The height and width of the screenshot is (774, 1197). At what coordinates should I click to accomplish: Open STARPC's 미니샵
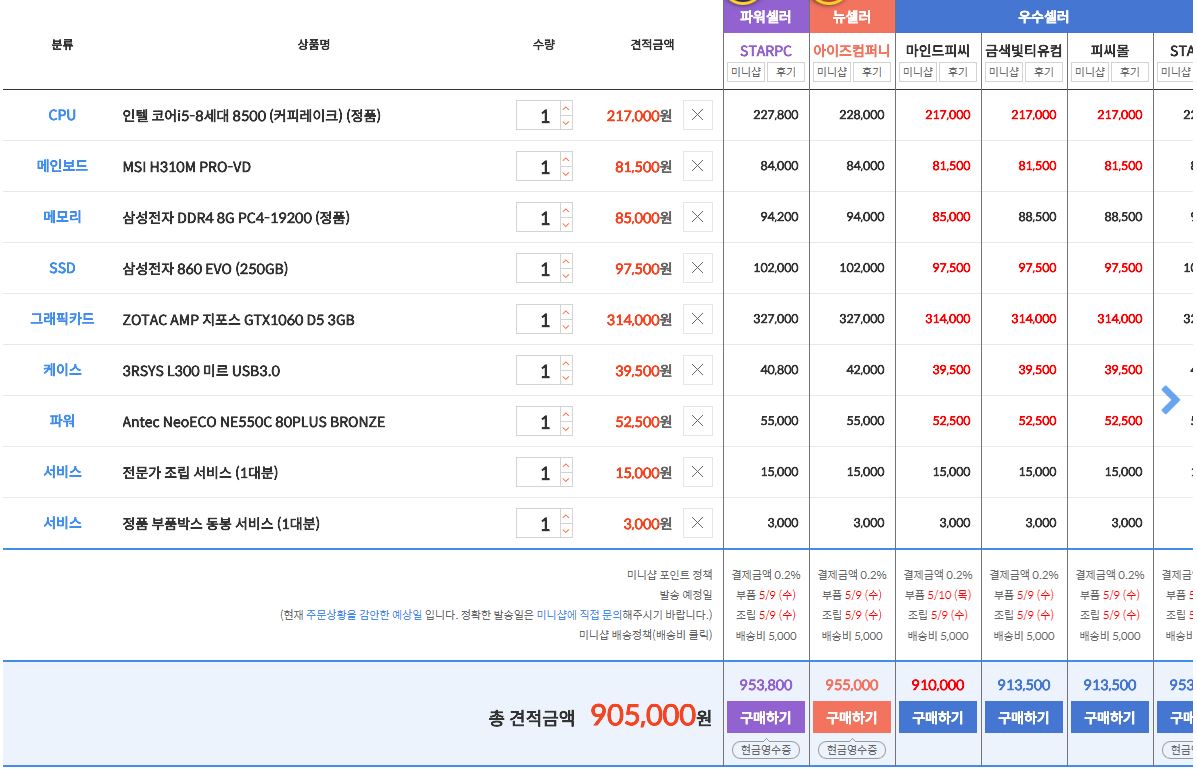(x=746, y=72)
